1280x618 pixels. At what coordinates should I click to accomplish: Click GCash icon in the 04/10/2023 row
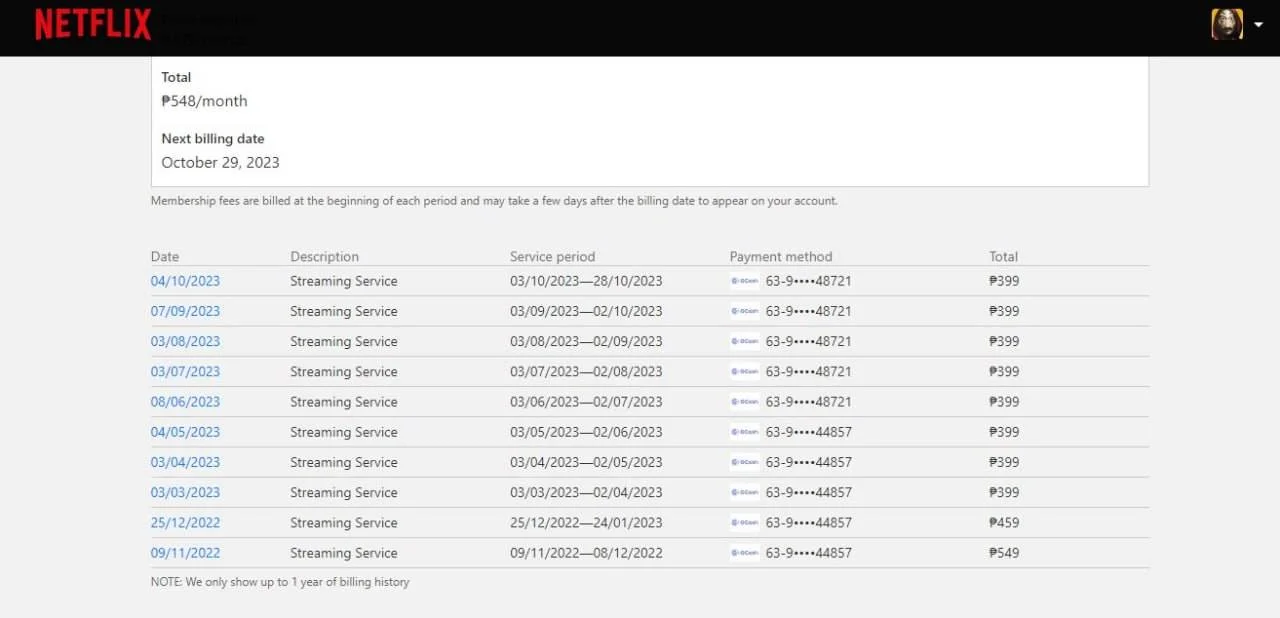[745, 281]
